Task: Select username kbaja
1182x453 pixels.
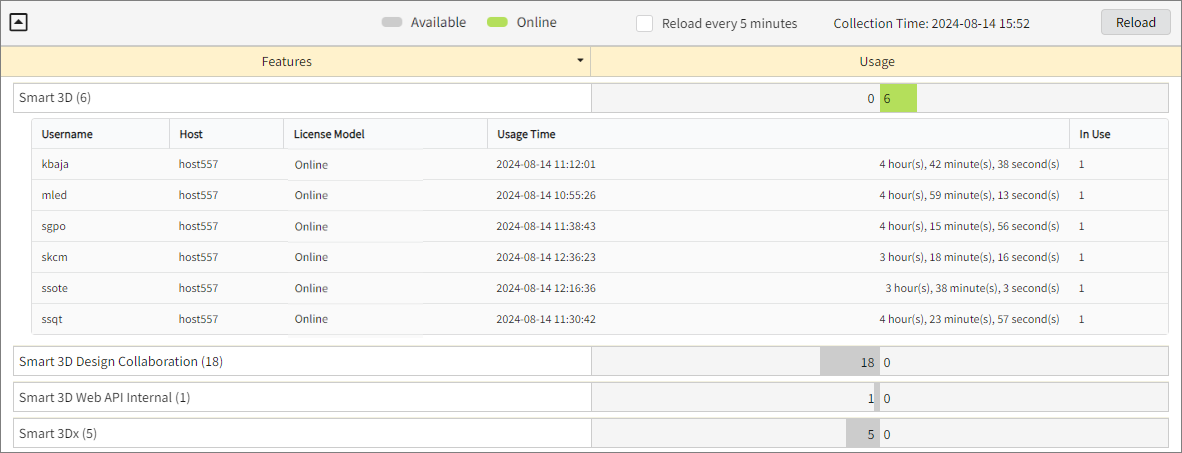Action: point(55,164)
